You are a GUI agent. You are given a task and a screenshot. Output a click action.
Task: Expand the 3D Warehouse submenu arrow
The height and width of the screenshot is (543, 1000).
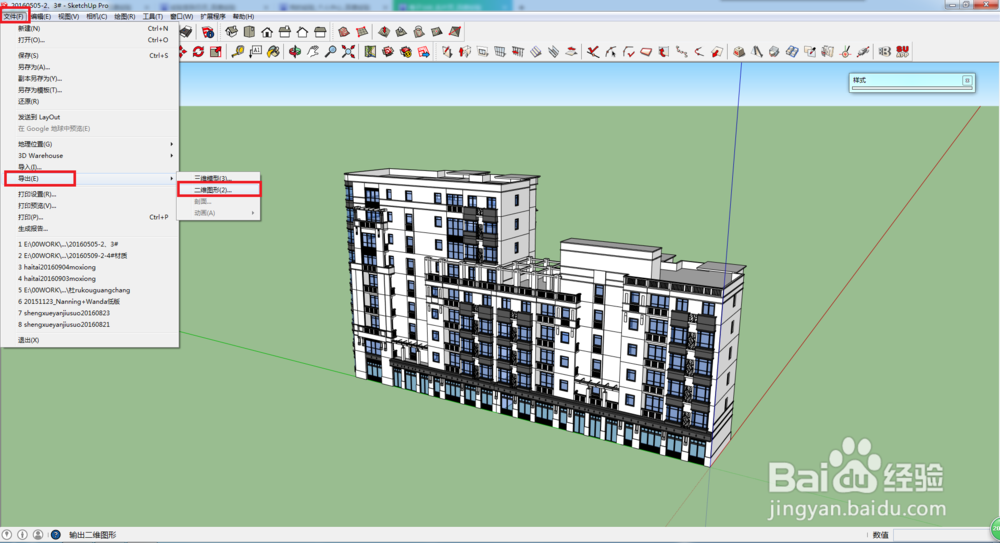(x=172, y=156)
